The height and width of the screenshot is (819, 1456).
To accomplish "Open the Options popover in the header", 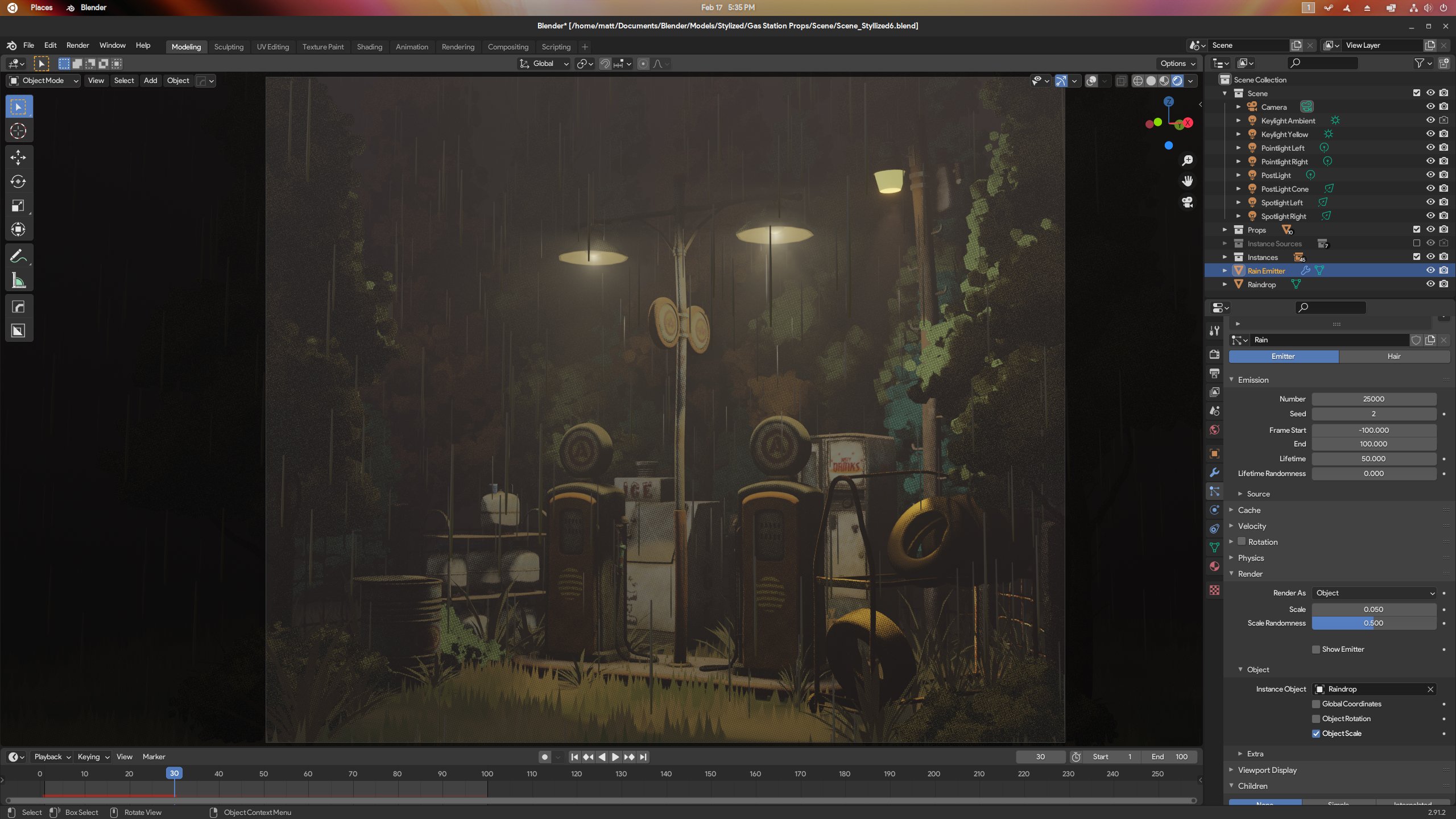I will pos(1177,64).
